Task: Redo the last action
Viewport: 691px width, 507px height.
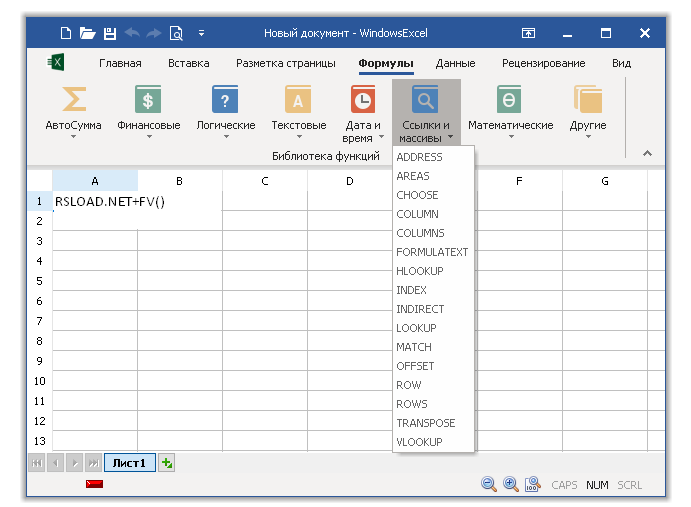Action: [153, 33]
